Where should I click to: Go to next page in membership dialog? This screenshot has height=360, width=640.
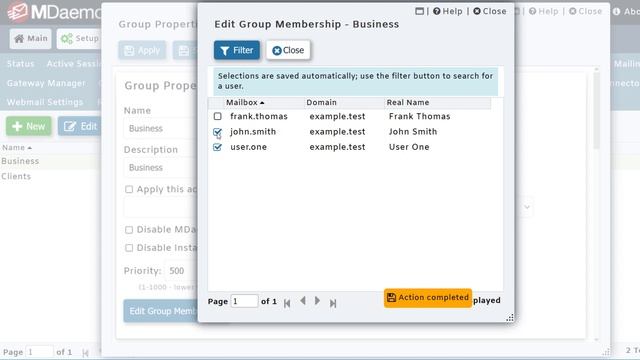point(317,301)
